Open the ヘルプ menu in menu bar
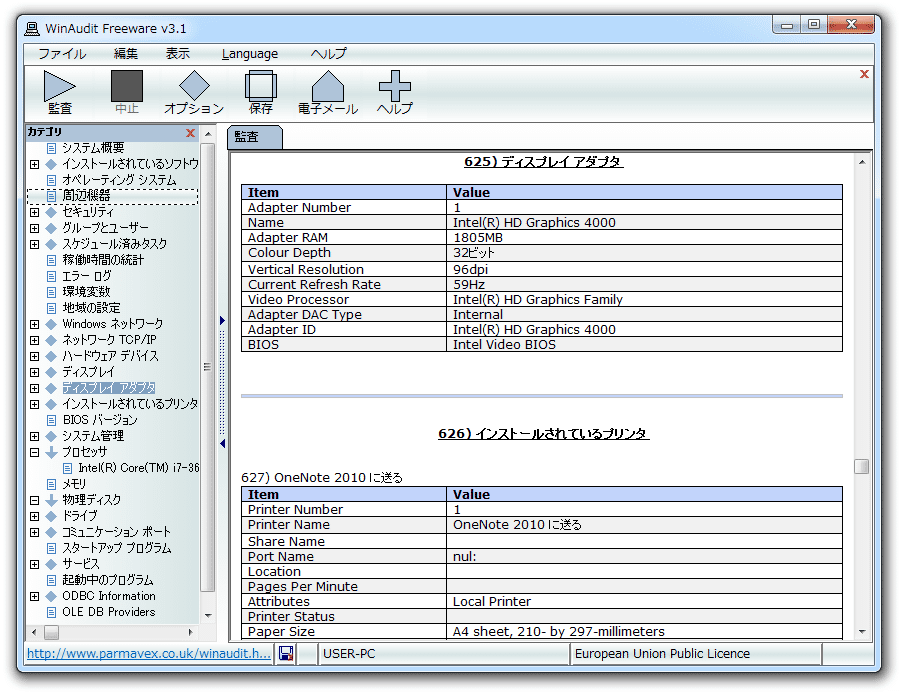 click(x=329, y=54)
